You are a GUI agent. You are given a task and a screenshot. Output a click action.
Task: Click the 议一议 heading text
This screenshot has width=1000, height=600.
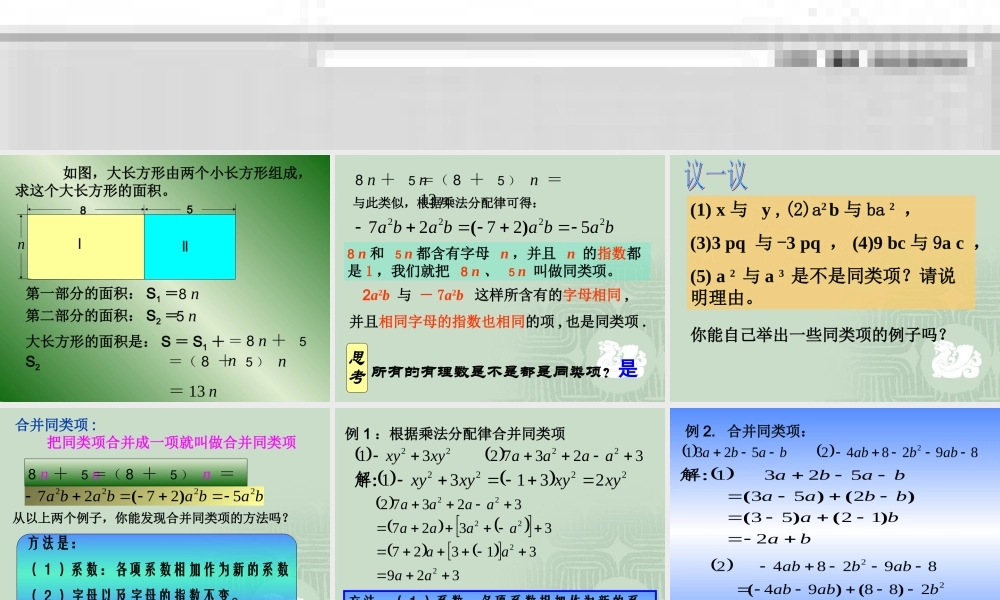716,175
